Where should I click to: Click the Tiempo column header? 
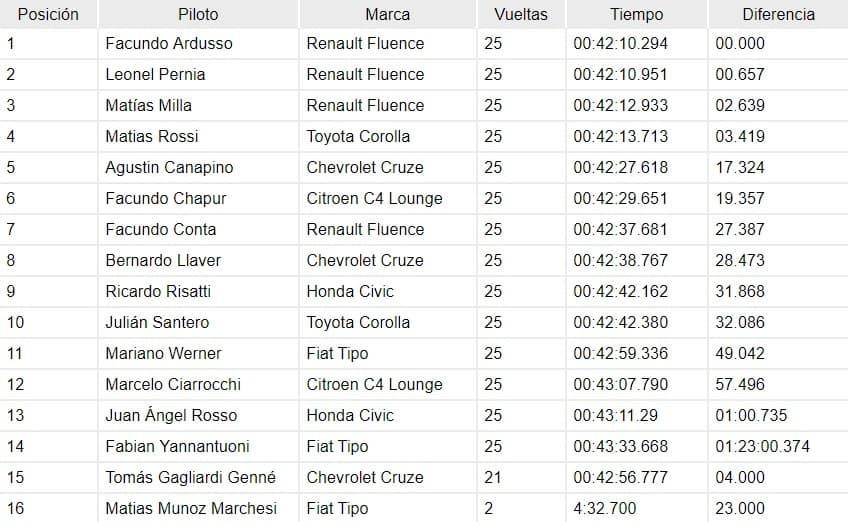[637, 14]
